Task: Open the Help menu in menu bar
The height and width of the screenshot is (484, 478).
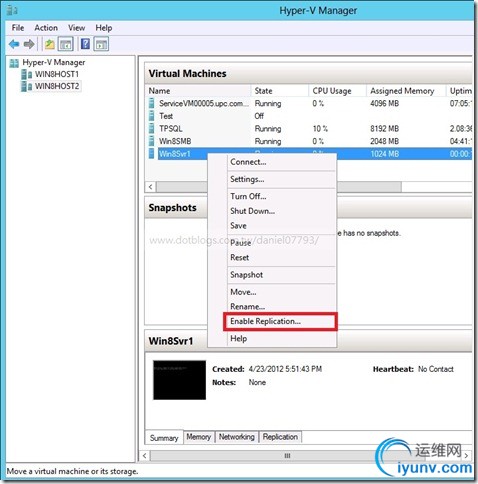Action: tap(104, 28)
